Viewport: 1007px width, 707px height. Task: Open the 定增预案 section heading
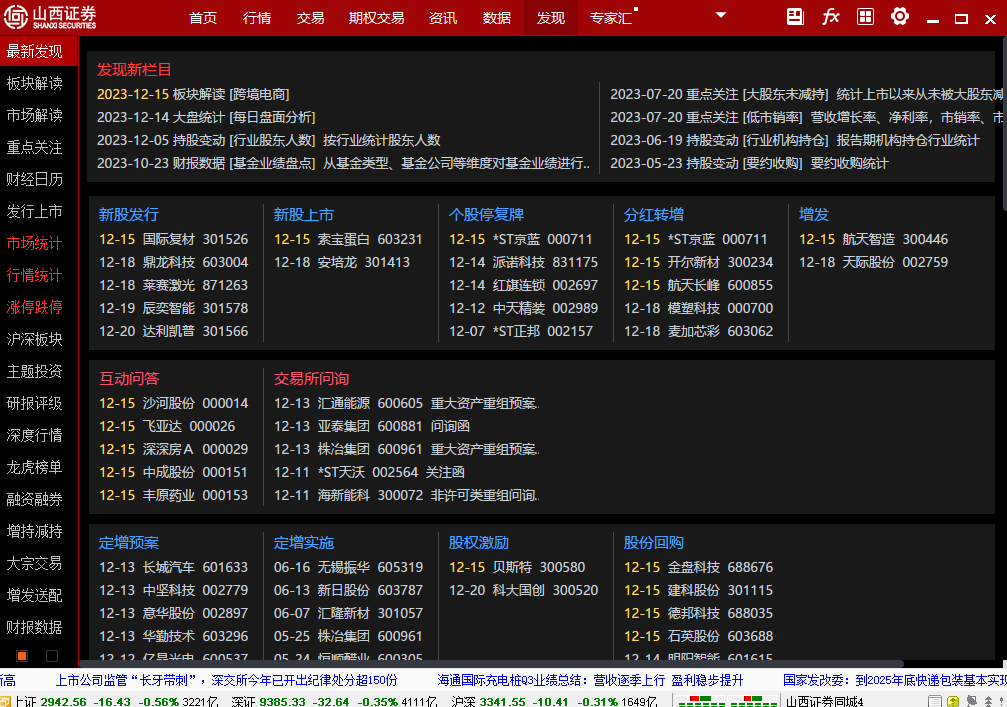(128, 543)
